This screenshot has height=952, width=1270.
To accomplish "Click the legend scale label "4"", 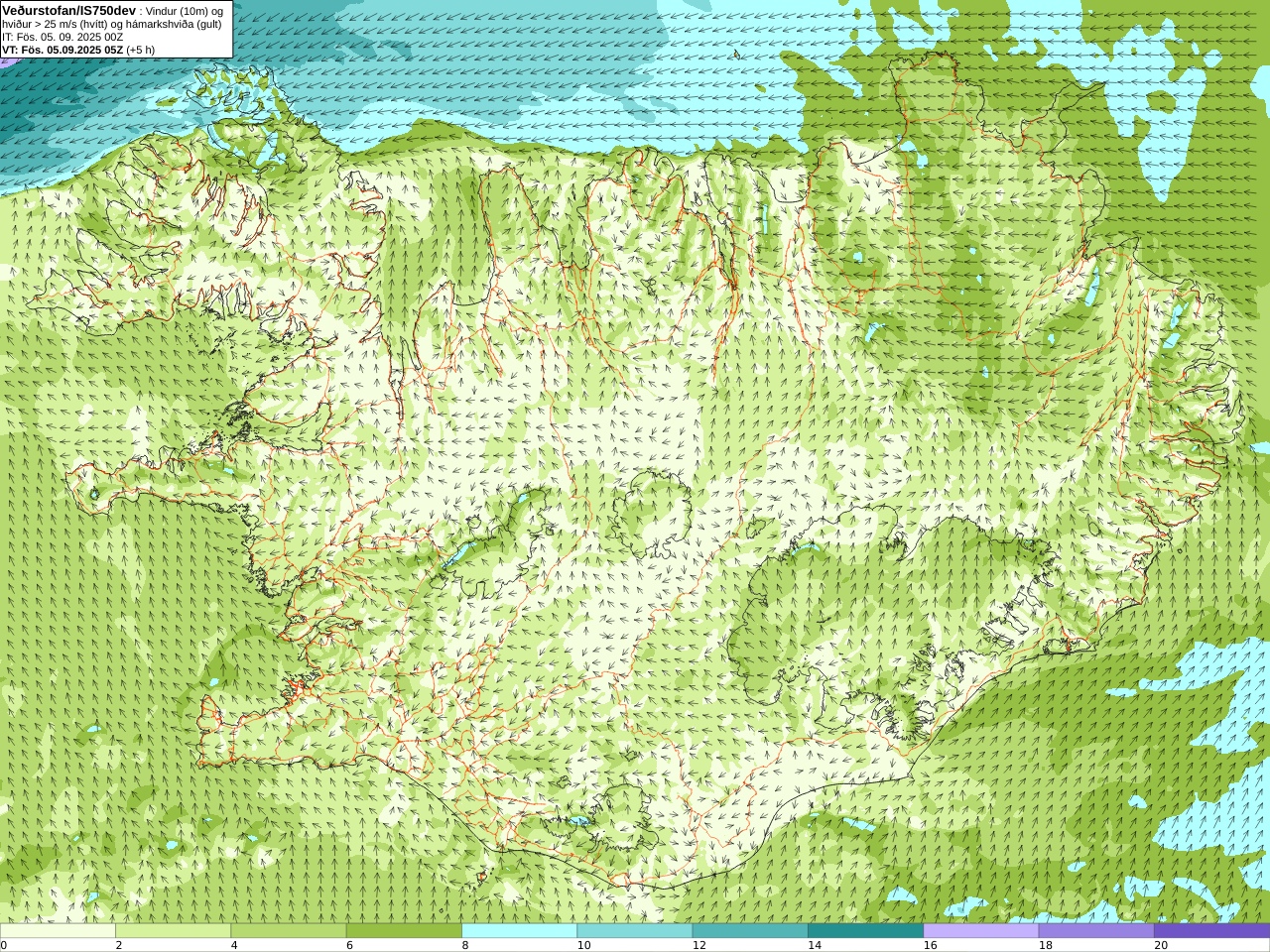I will tap(234, 945).
